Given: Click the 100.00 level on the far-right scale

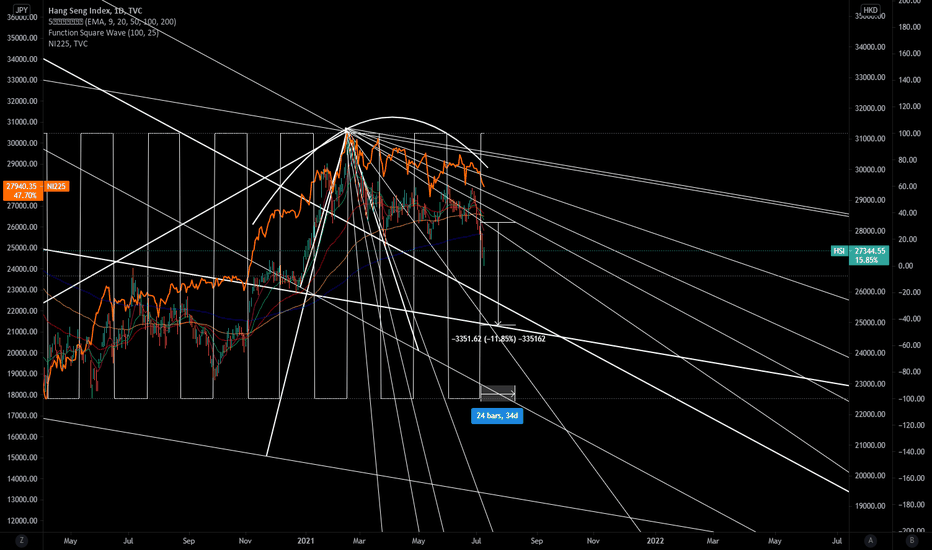Looking at the screenshot, I should tap(909, 134).
